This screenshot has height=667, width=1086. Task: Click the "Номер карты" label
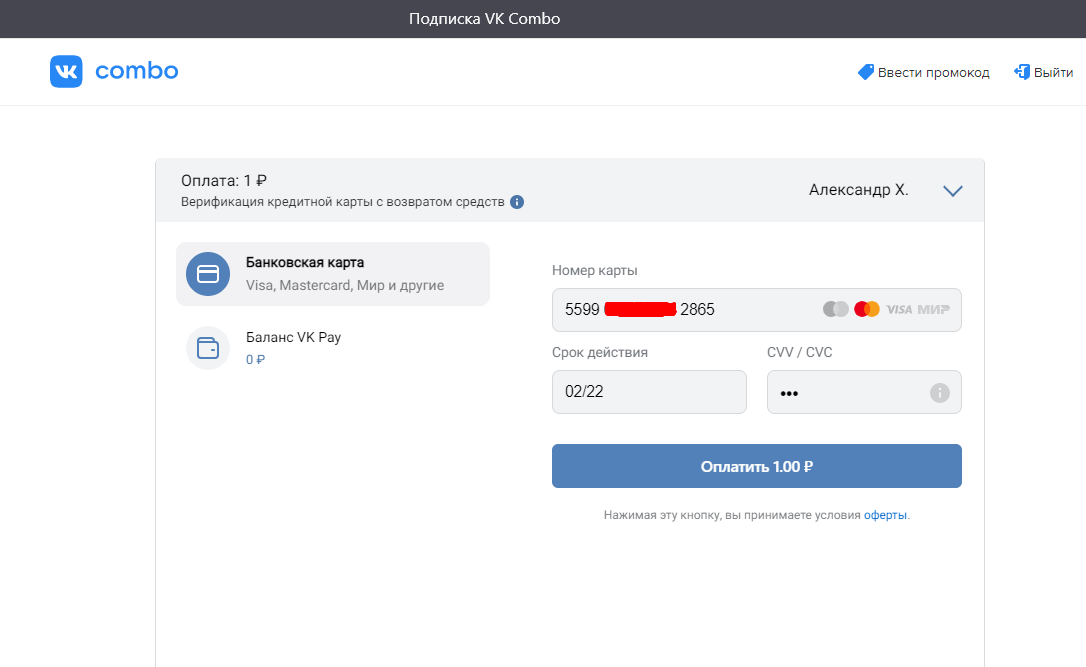pos(594,271)
